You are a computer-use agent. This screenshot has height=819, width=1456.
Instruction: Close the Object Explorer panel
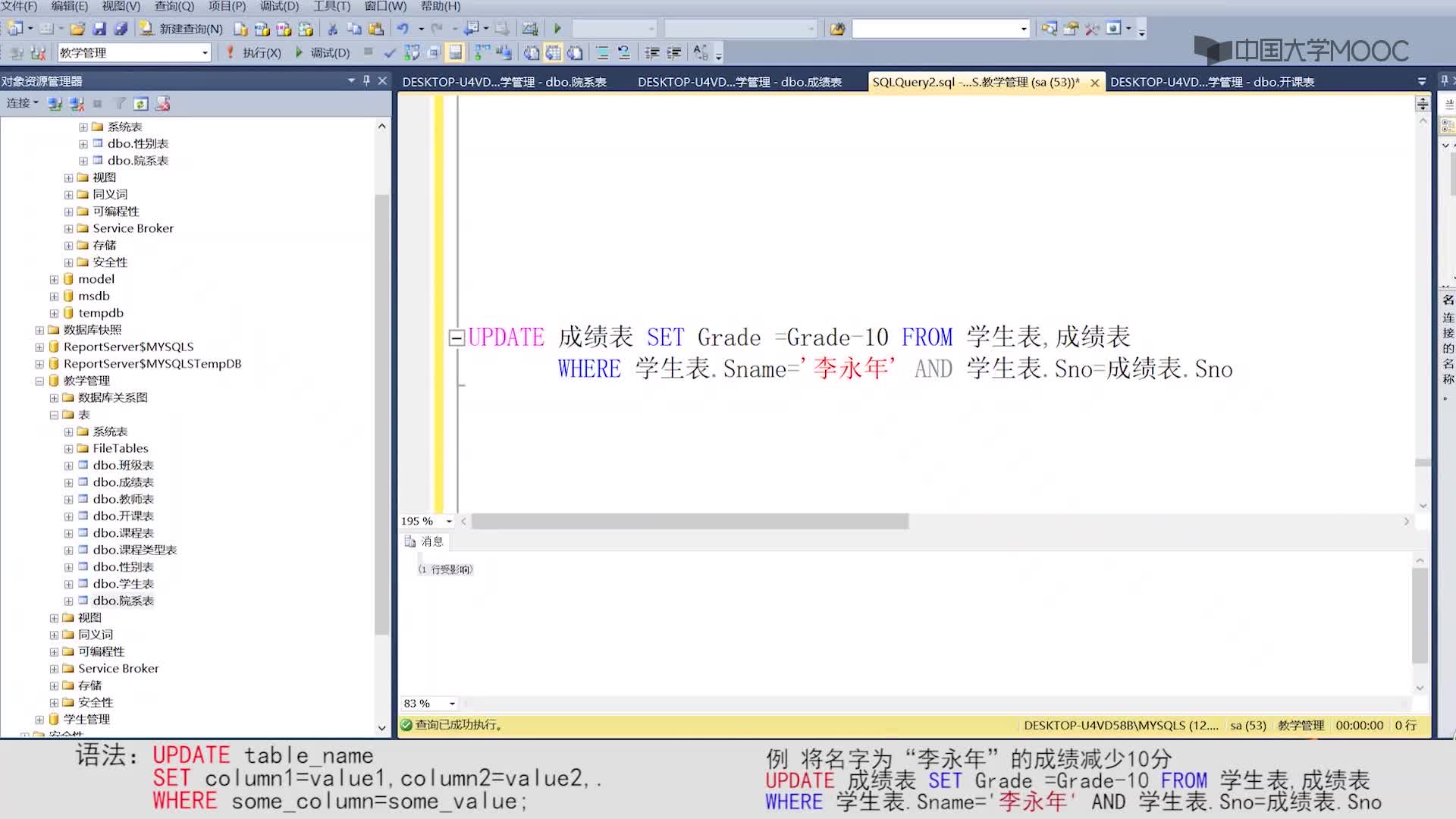pyautogui.click(x=383, y=80)
